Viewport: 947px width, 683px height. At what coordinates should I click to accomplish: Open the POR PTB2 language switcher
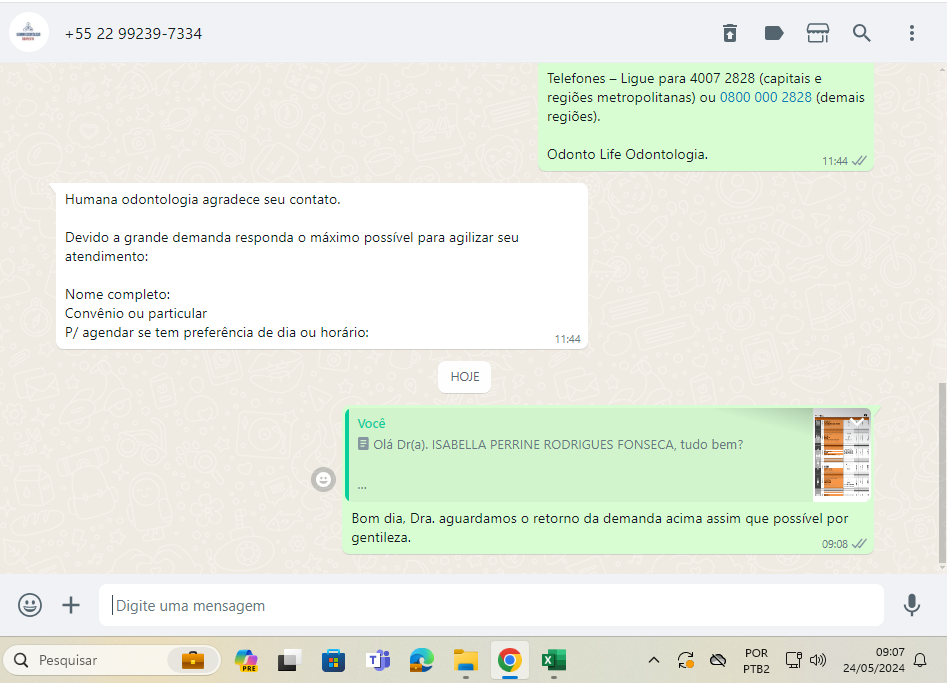(x=756, y=660)
